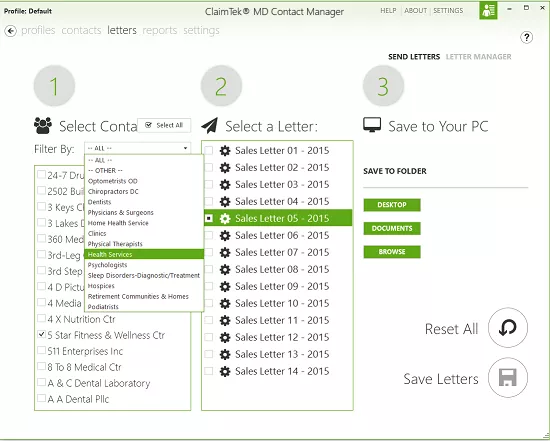Click BROWSE to pick a folder
Image resolution: width=550 pixels, height=441 pixels.
tap(392, 252)
